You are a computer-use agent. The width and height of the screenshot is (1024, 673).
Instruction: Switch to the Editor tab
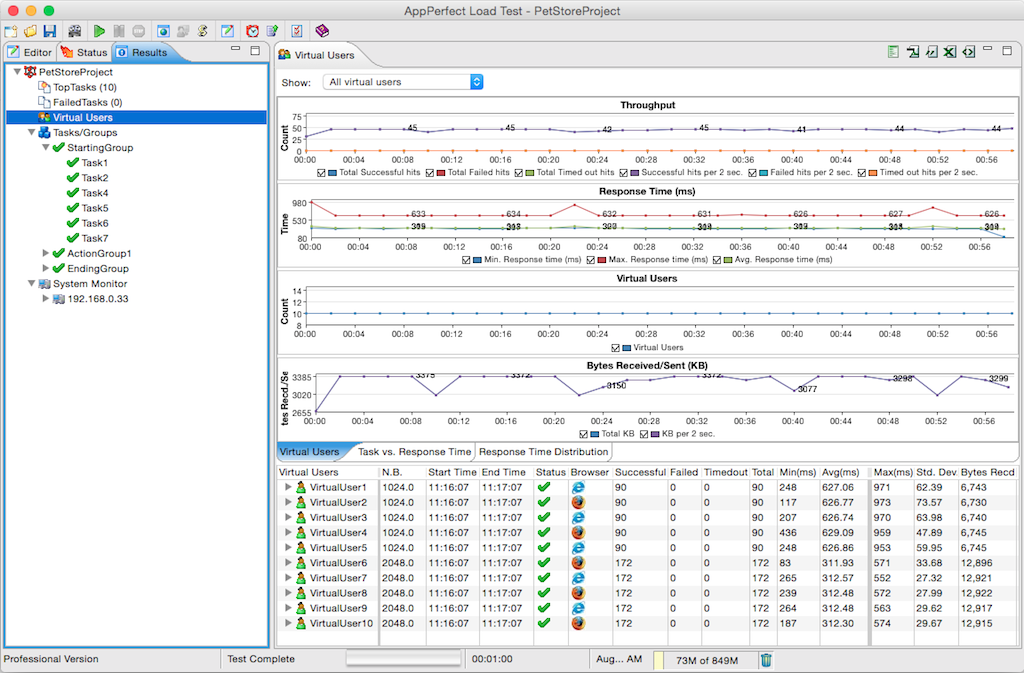30,52
